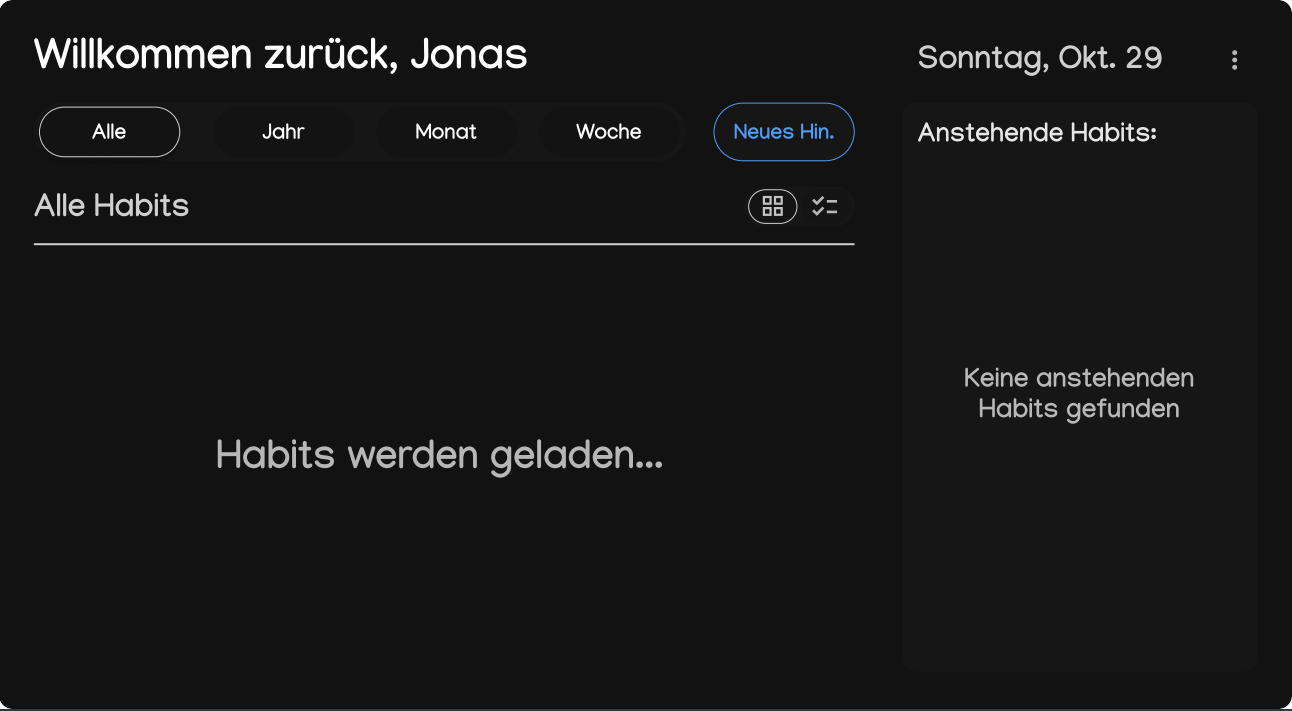
Task: Click the name Jonas in the greeting
Action: (469, 55)
